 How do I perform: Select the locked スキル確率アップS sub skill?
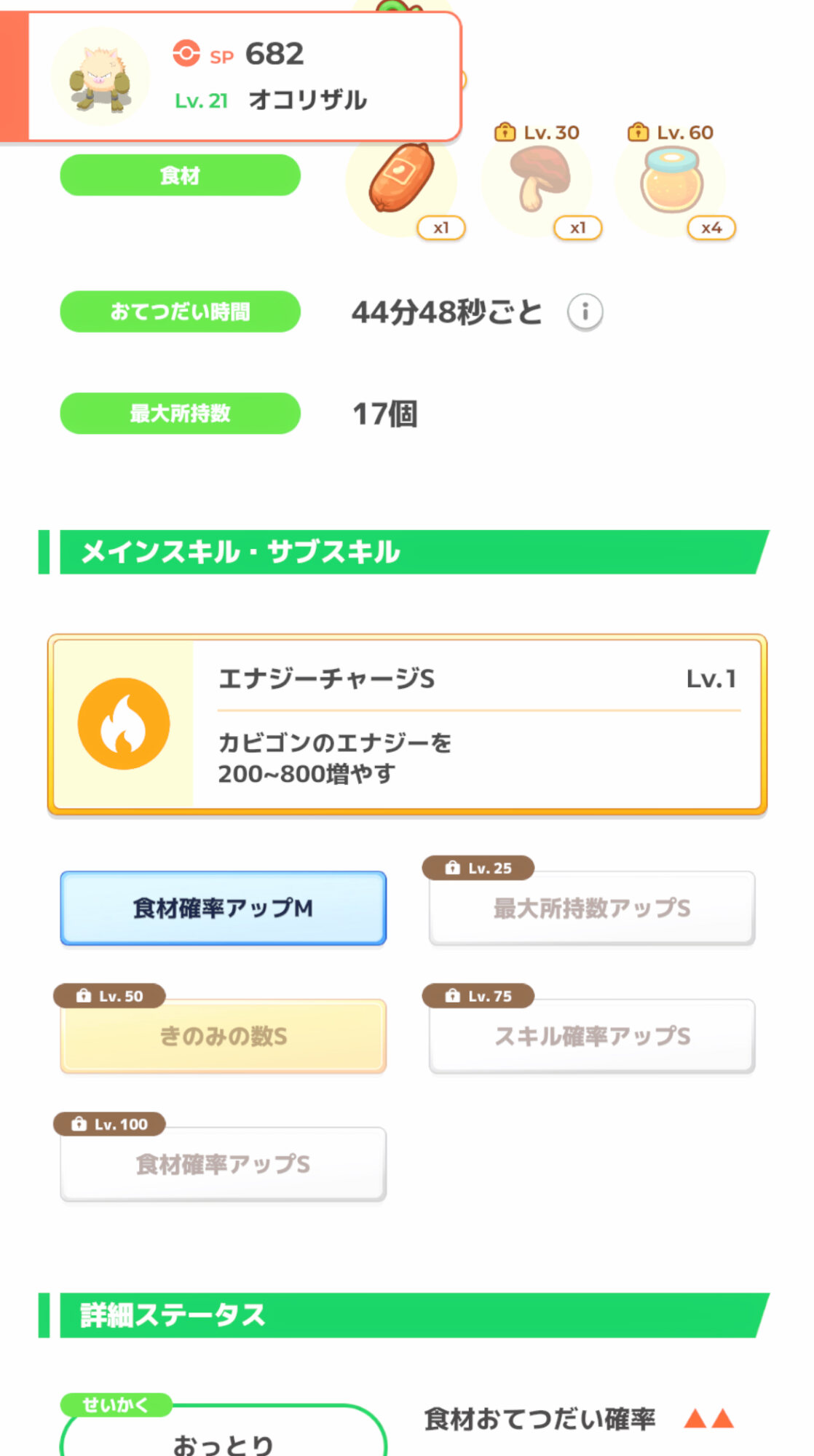(591, 1036)
